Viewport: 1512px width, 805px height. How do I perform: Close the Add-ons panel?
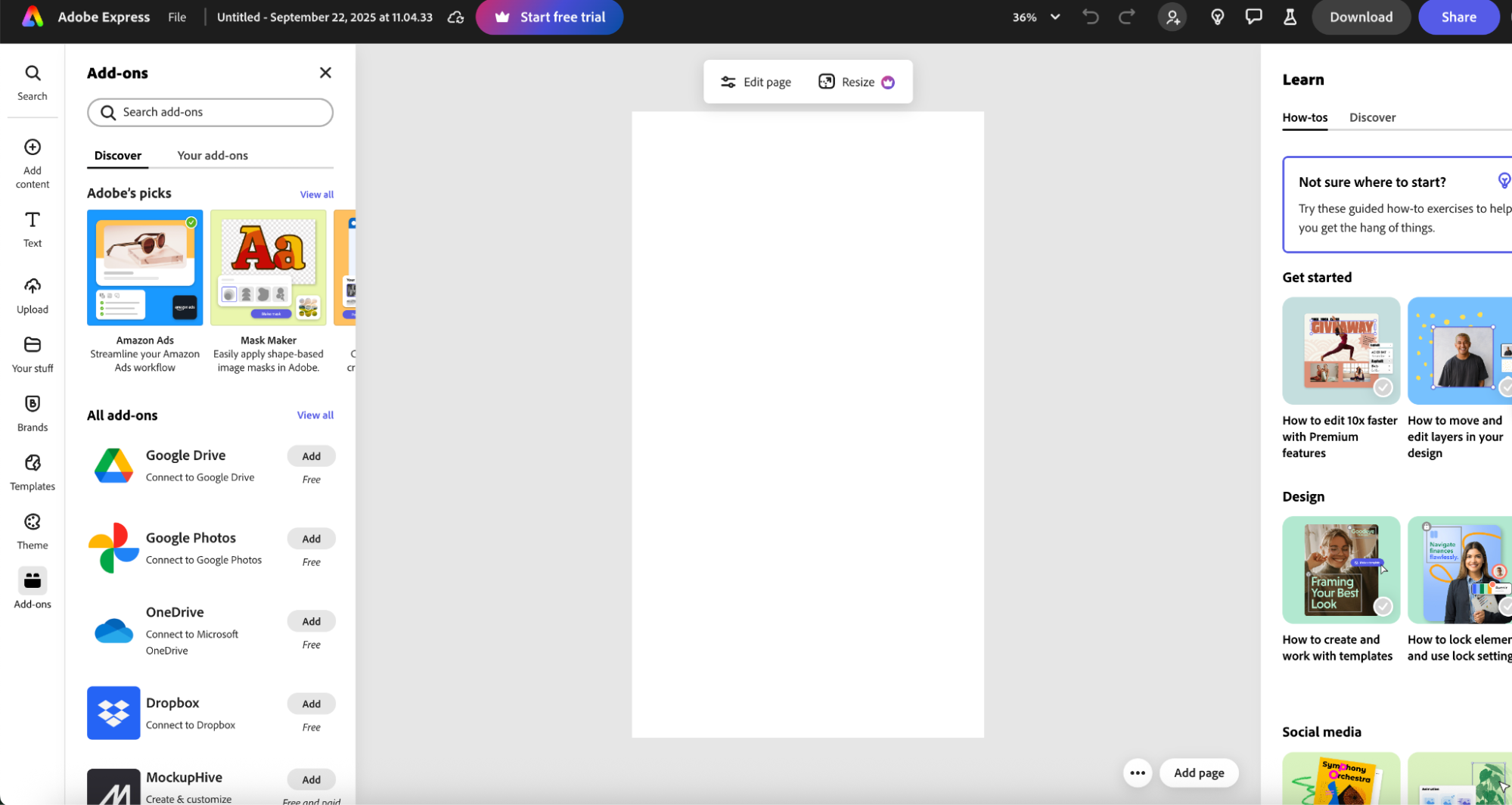point(325,73)
